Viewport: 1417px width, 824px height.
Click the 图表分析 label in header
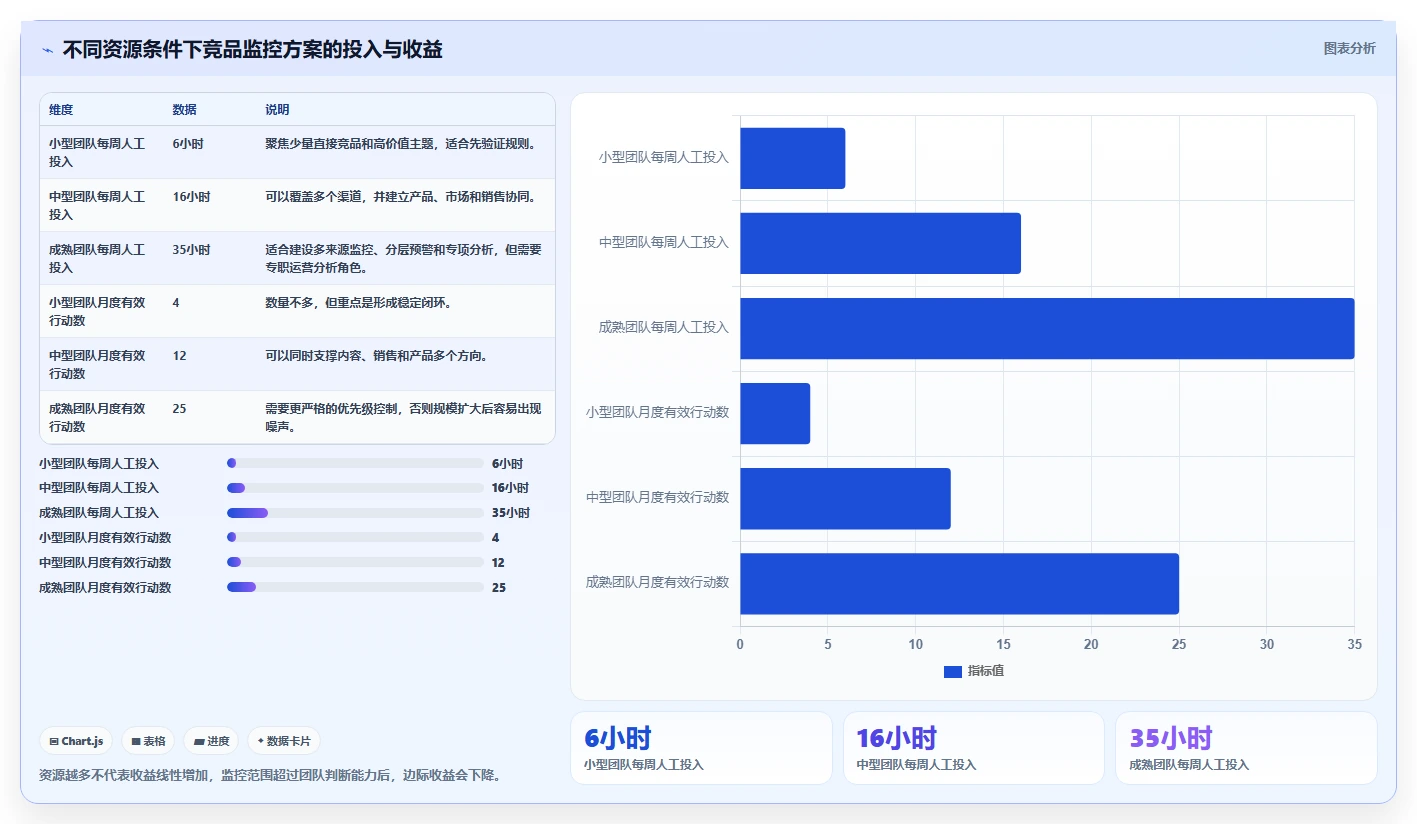[x=1349, y=48]
